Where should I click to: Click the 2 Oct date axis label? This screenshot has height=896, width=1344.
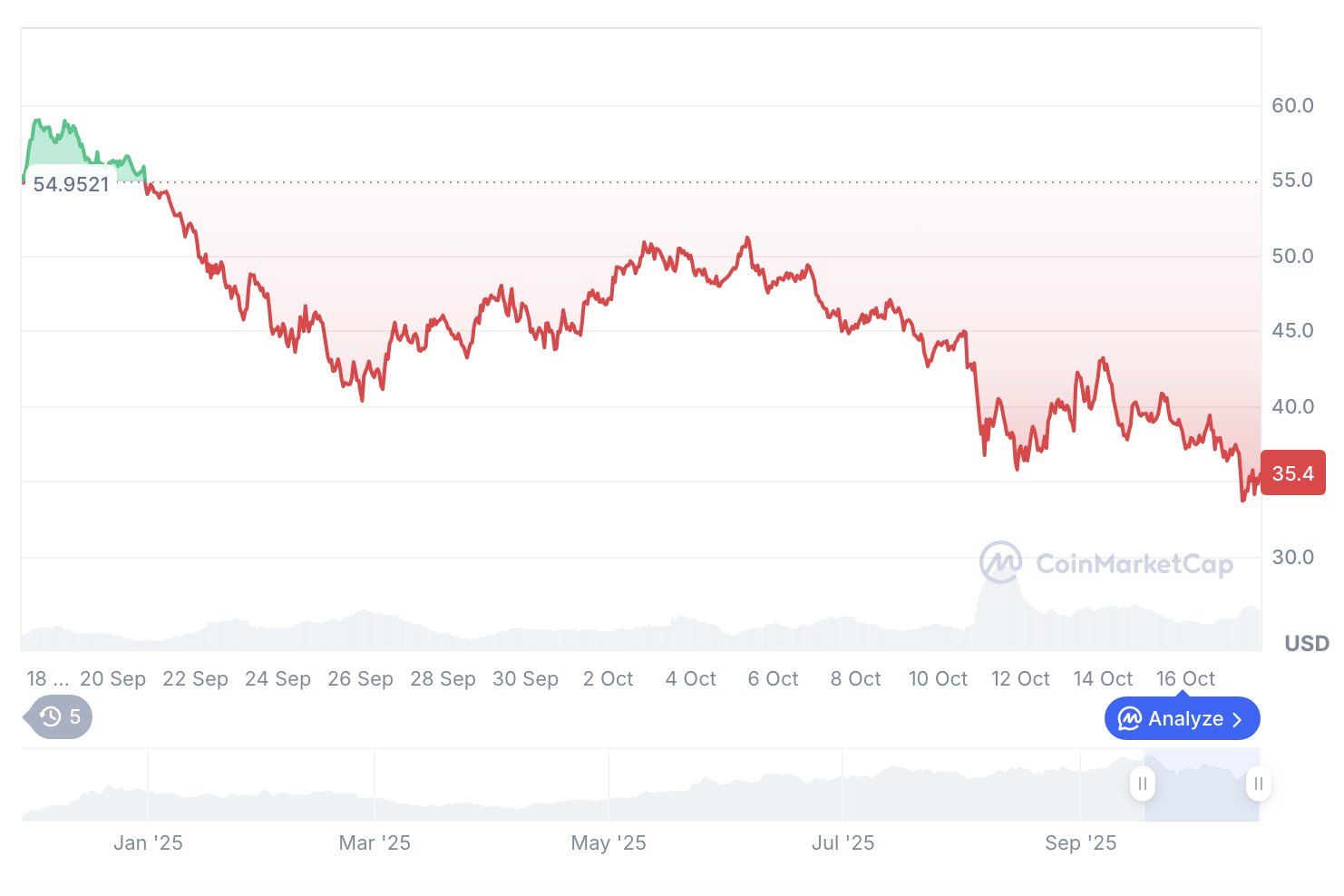(608, 679)
